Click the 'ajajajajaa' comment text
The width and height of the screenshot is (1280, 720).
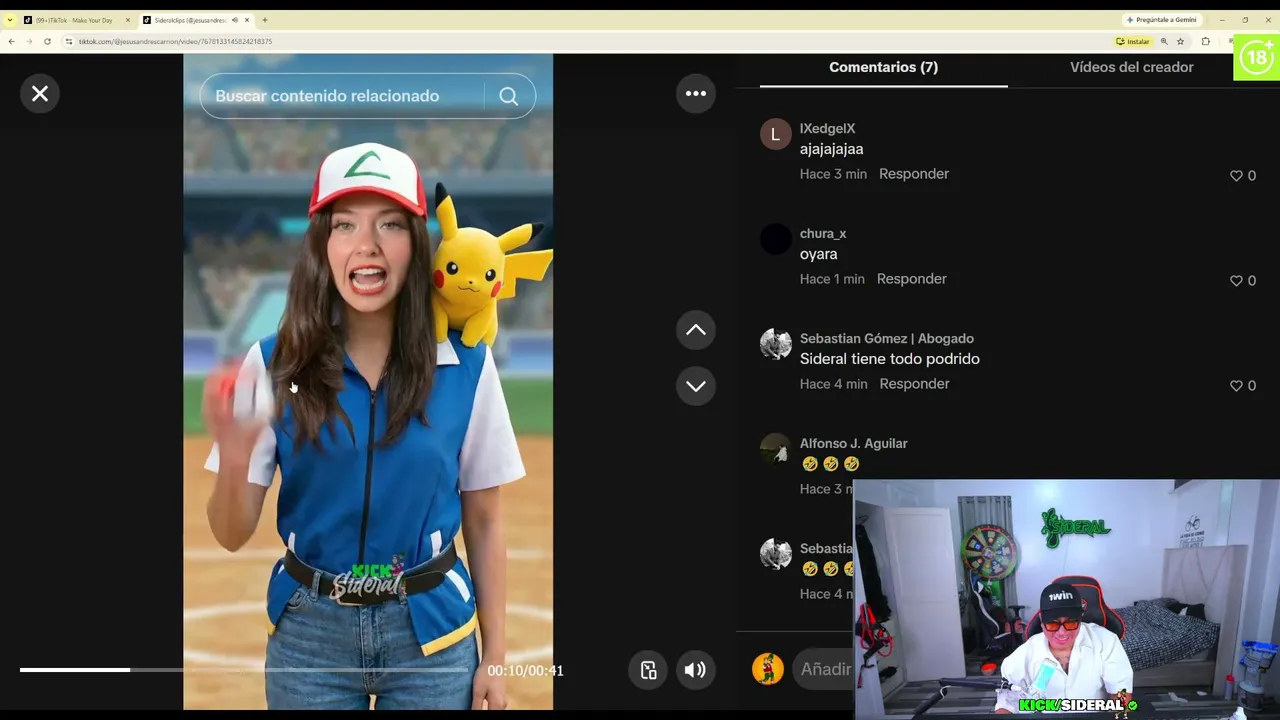(831, 149)
